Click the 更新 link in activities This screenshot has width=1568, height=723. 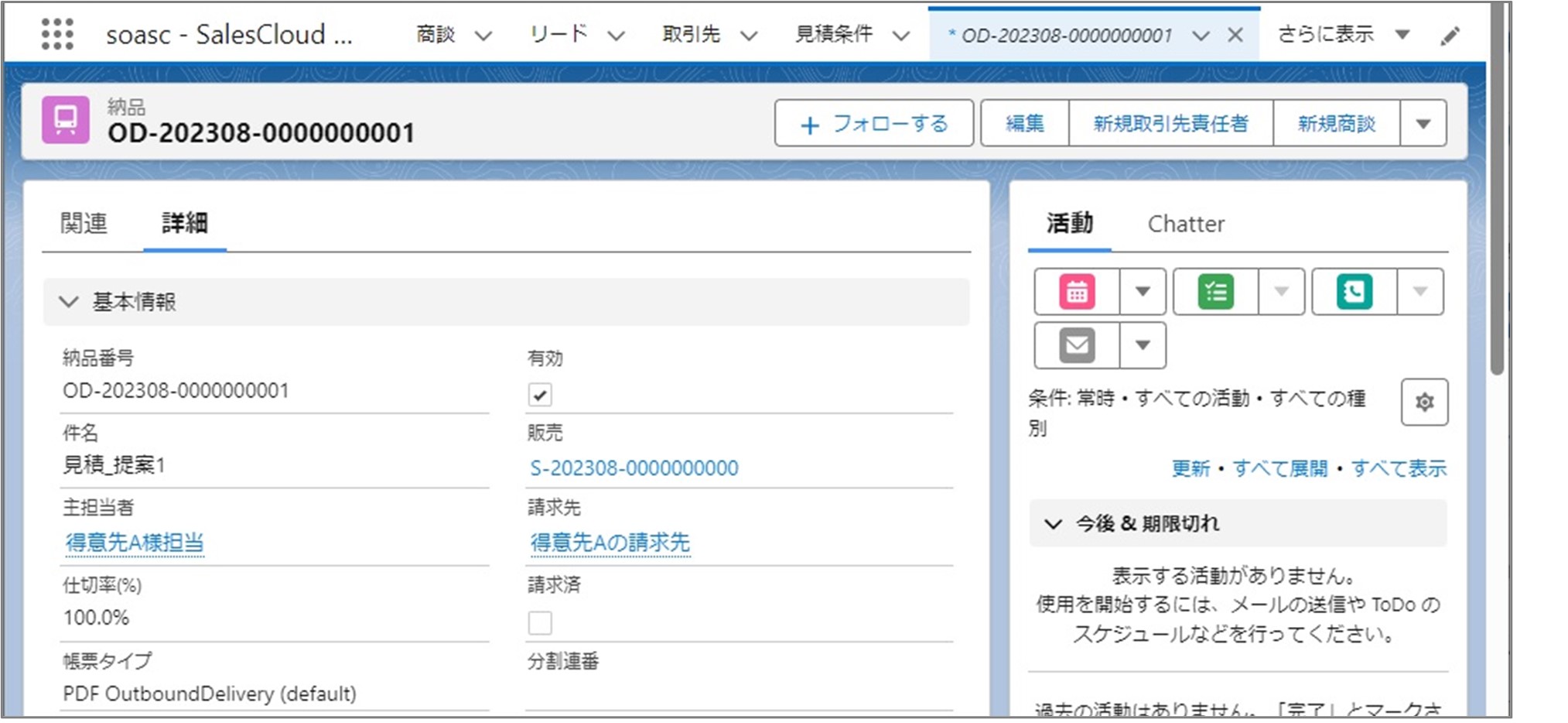click(x=1191, y=468)
